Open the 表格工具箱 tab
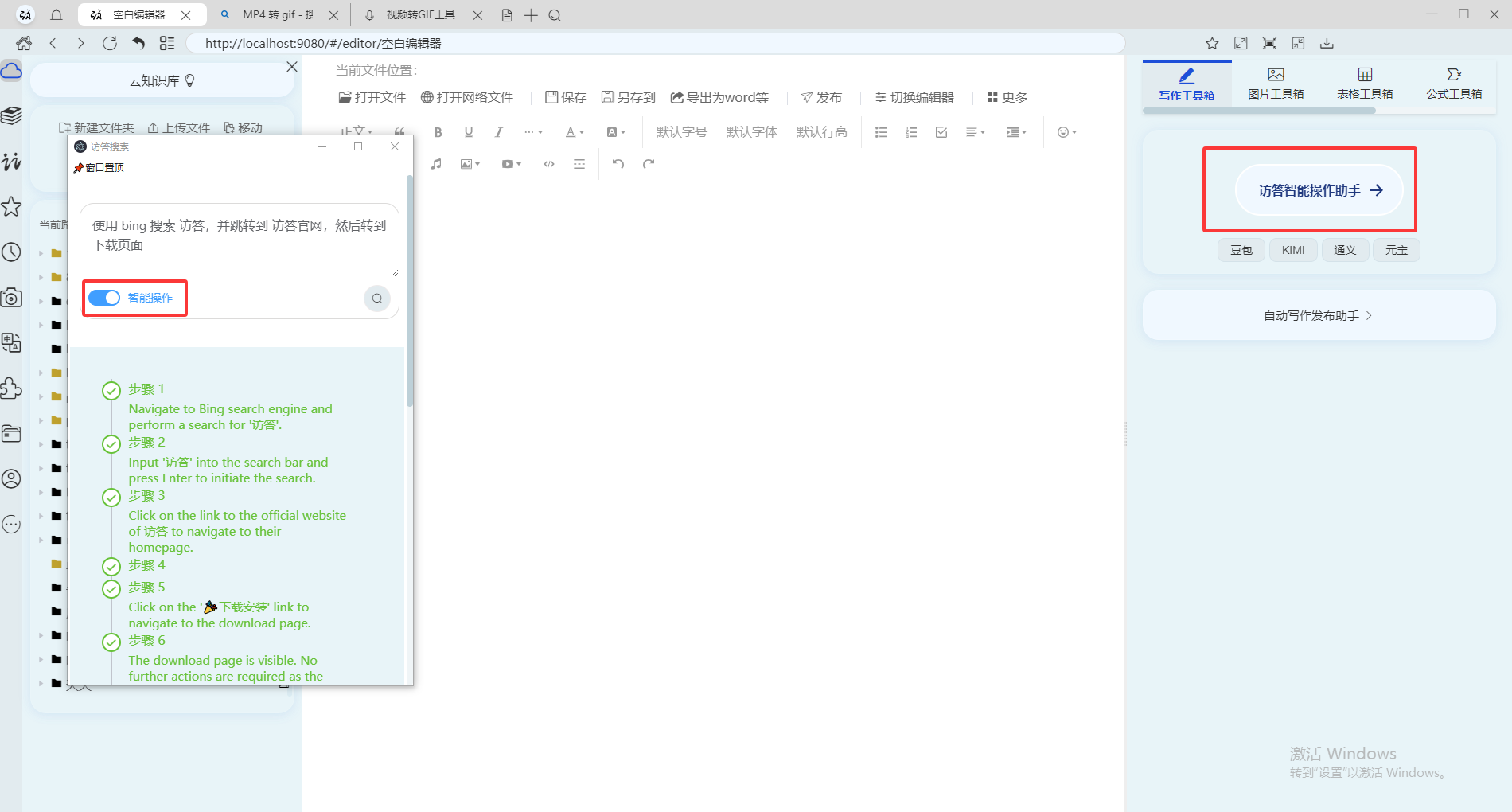The image size is (1512, 812). [x=1365, y=84]
